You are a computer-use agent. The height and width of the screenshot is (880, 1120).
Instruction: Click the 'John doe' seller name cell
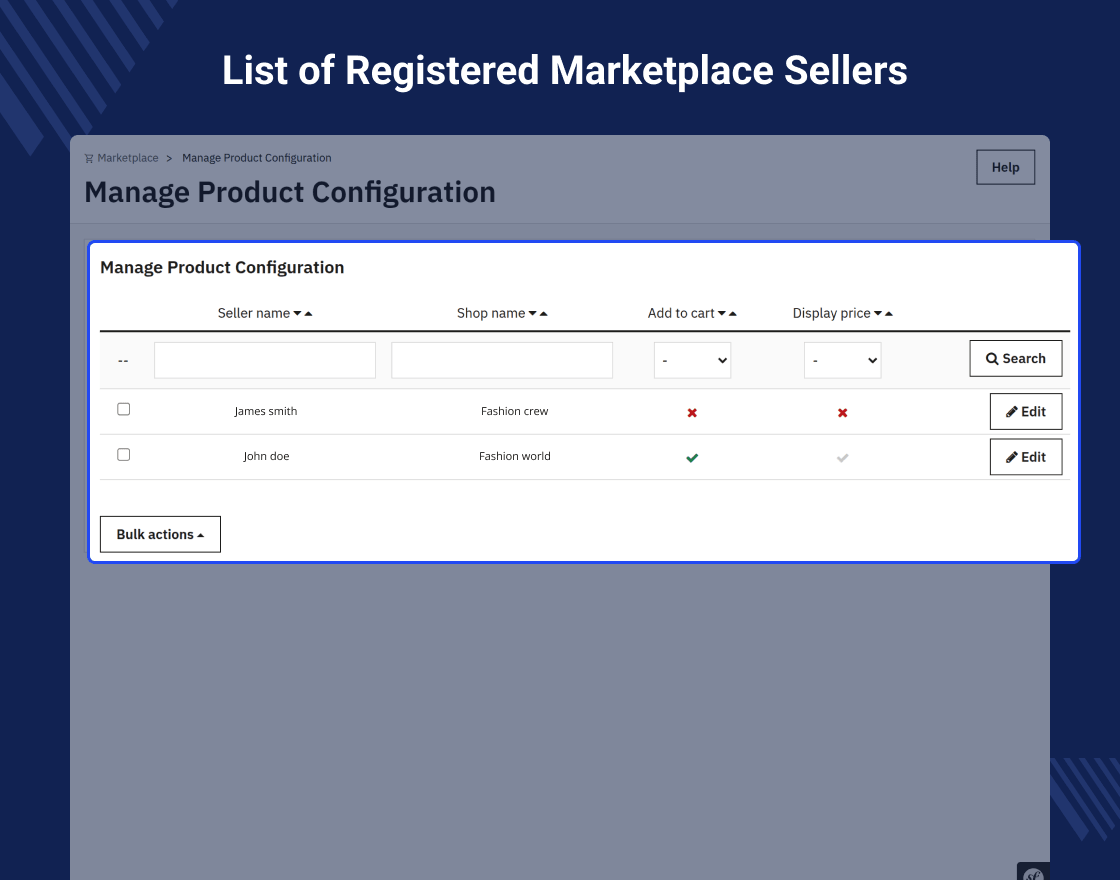click(266, 456)
